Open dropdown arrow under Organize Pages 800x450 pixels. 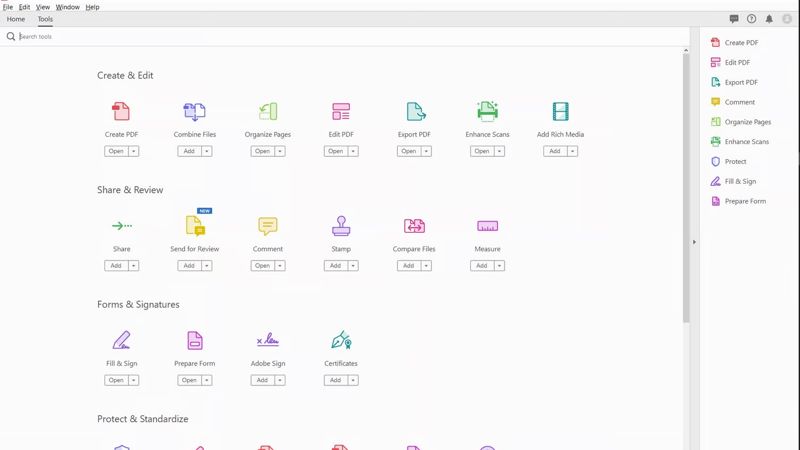tap(280, 151)
